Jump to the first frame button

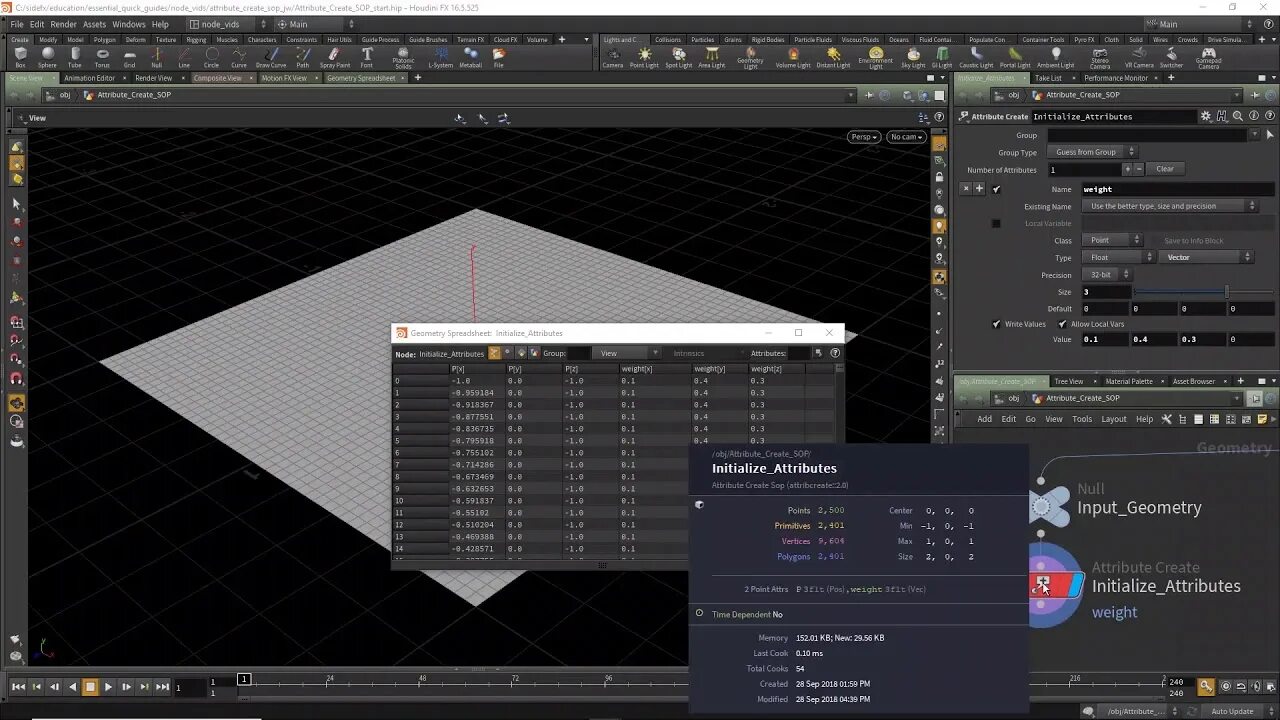[x=18, y=687]
